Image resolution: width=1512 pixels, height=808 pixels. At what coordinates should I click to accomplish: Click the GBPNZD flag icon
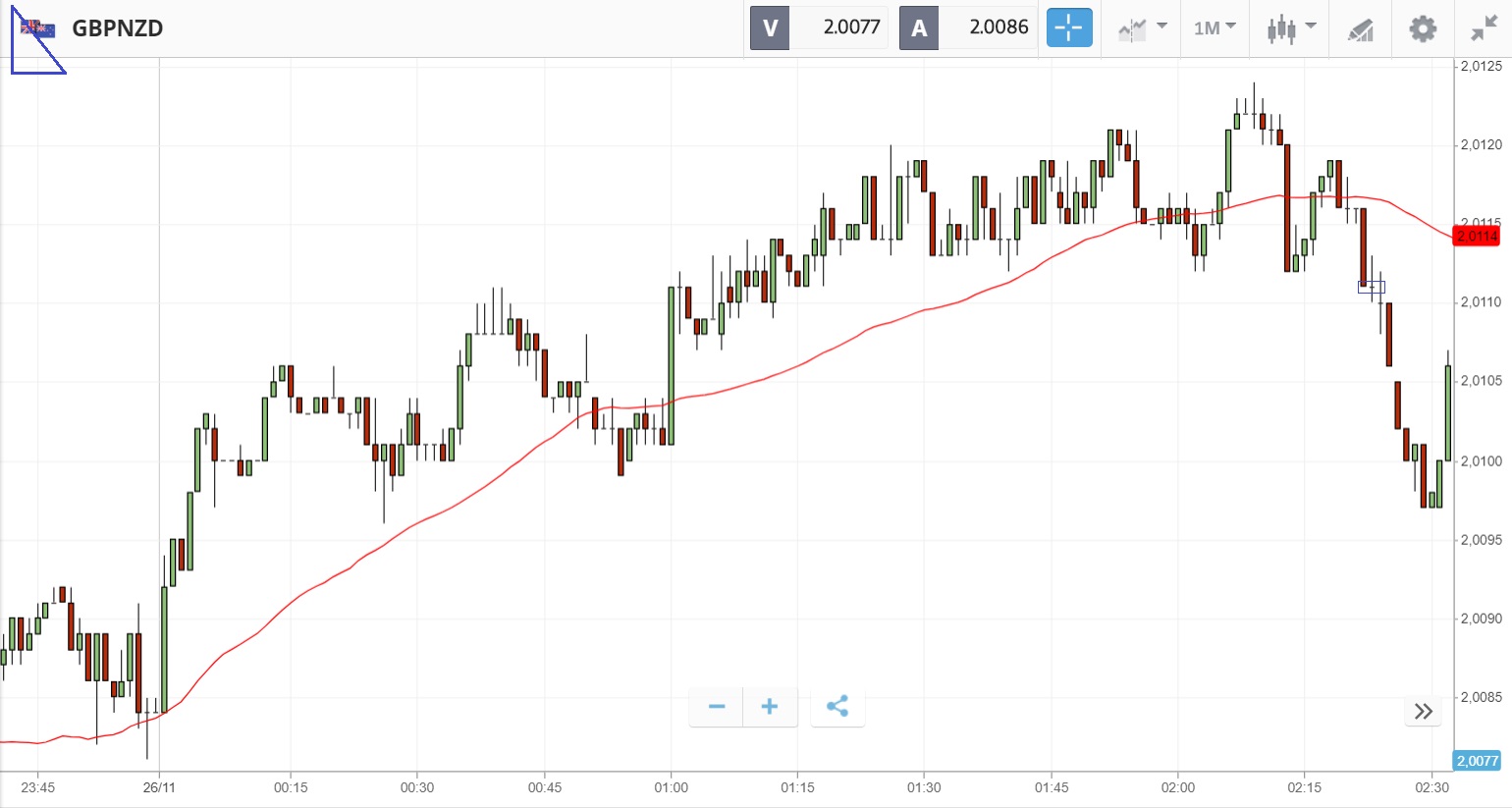(x=39, y=29)
